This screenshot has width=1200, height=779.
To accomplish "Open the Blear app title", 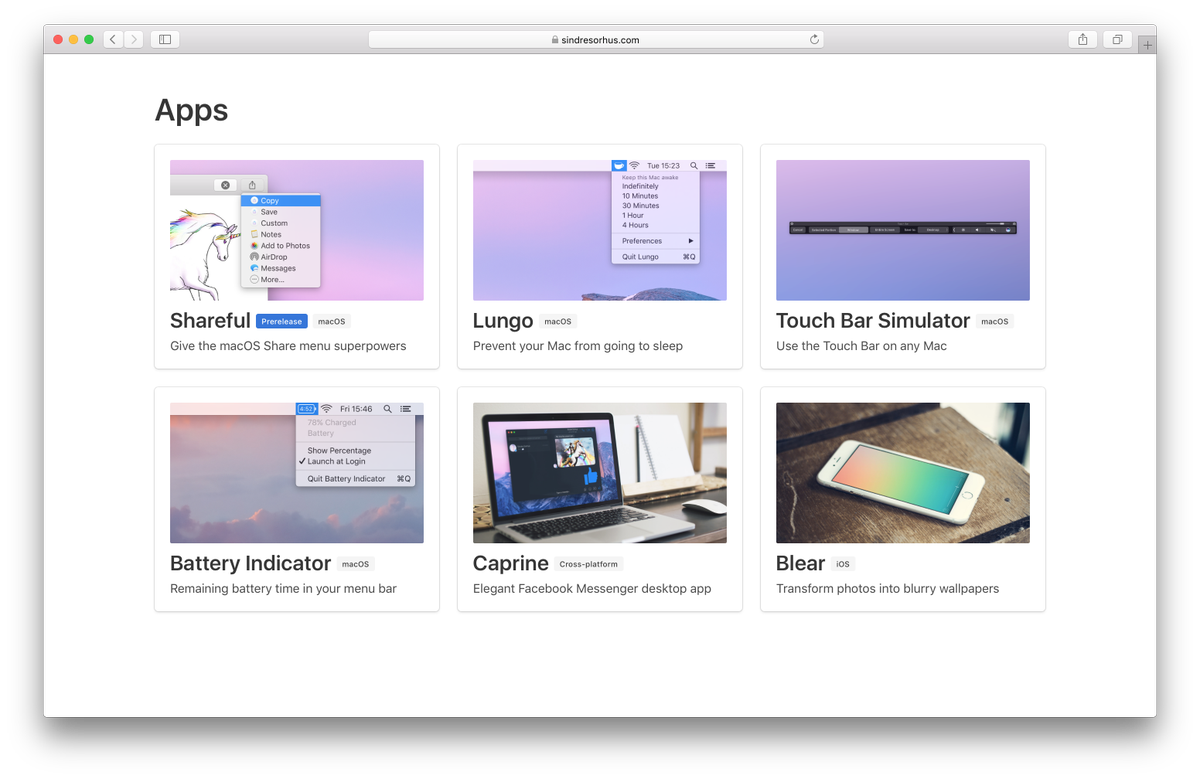I will pyautogui.click(x=800, y=564).
